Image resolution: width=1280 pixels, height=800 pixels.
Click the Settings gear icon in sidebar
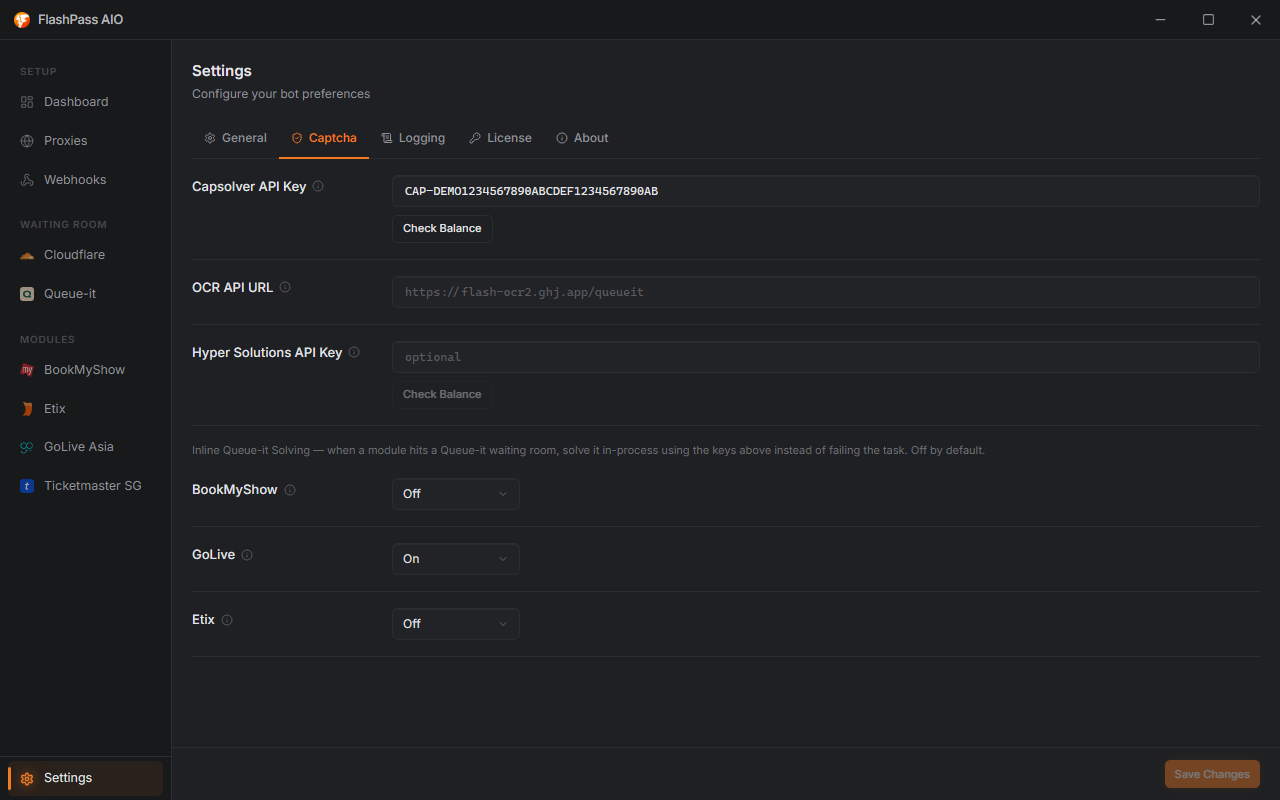click(x=27, y=778)
